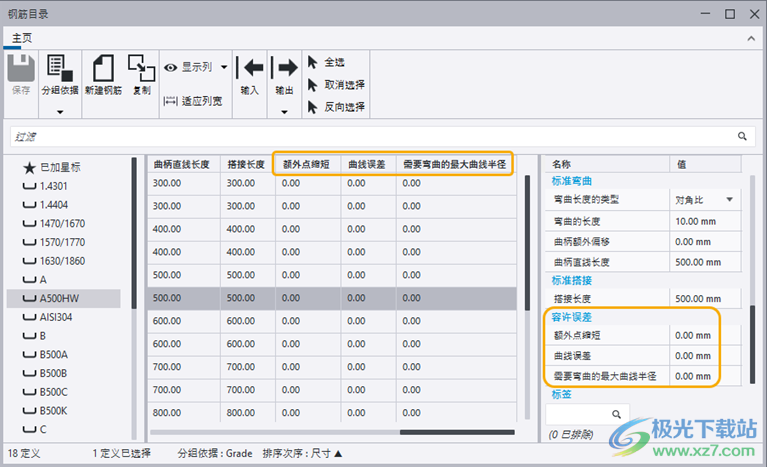Click the Value (值) header in properties panel
768x467 pixels.
click(x=705, y=164)
